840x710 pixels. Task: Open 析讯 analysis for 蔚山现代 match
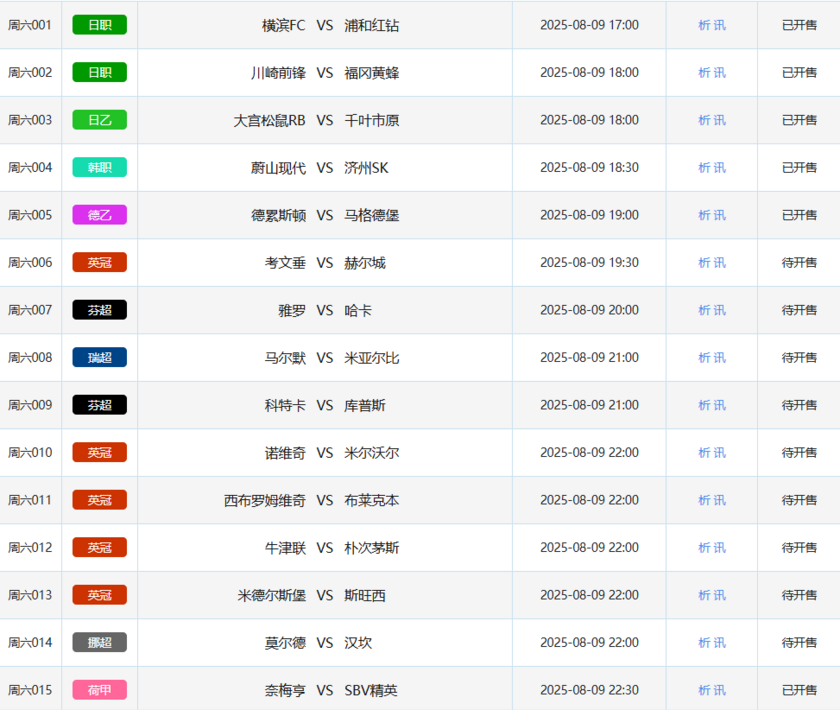click(712, 168)
